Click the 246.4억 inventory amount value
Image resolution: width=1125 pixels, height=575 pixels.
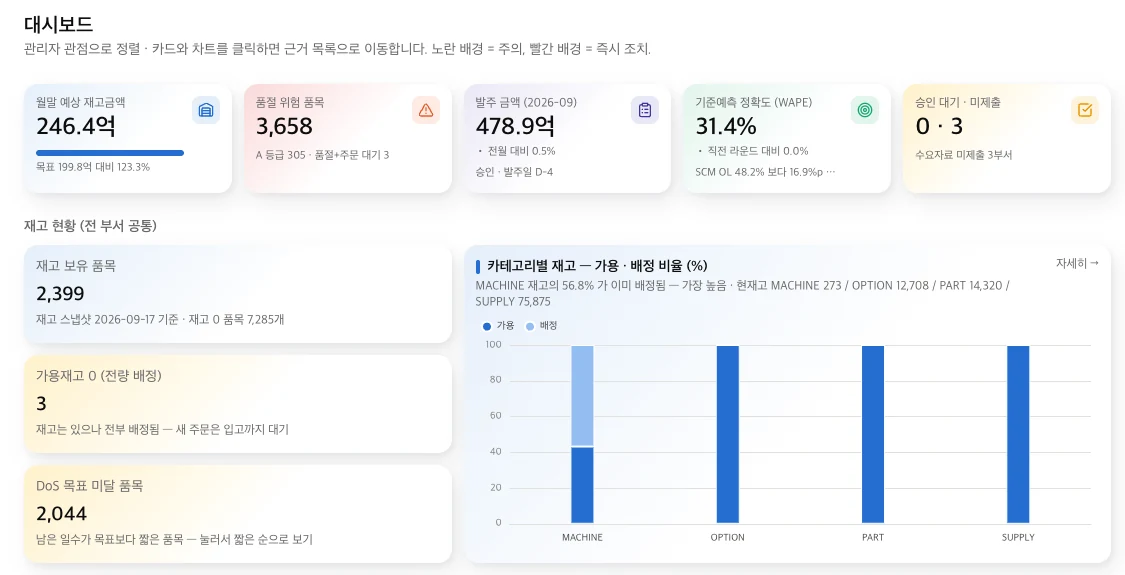click(x=76, y=126)
